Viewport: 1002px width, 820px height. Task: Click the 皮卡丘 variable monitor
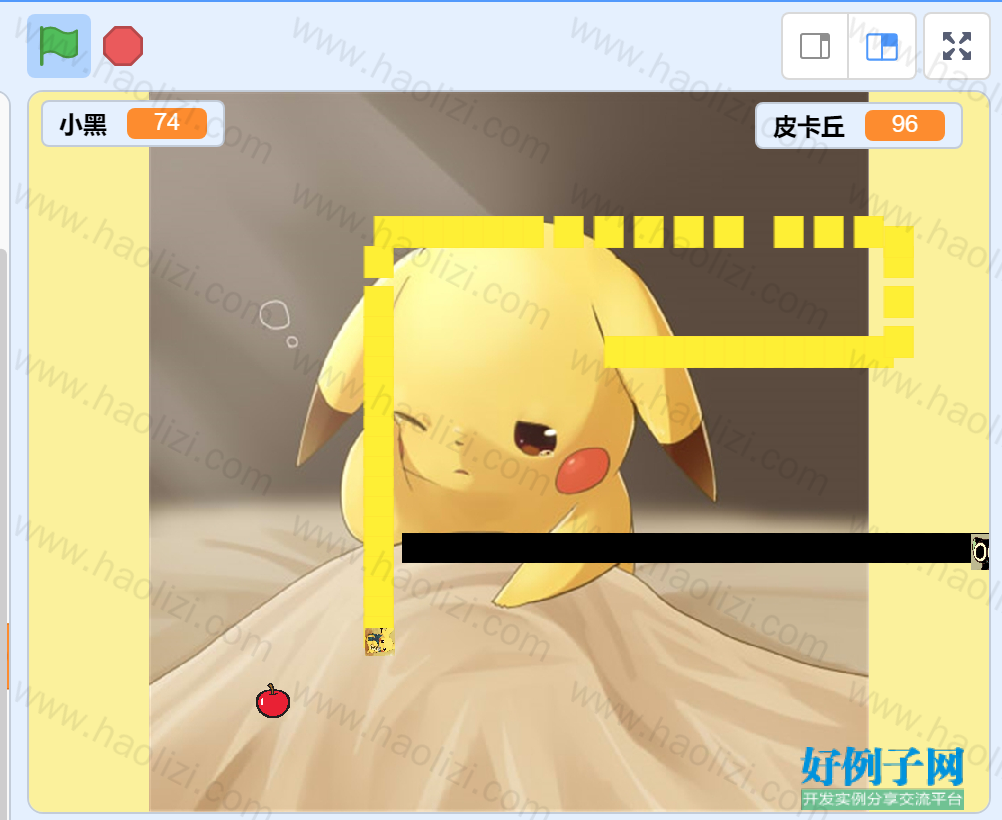[858, 125]
